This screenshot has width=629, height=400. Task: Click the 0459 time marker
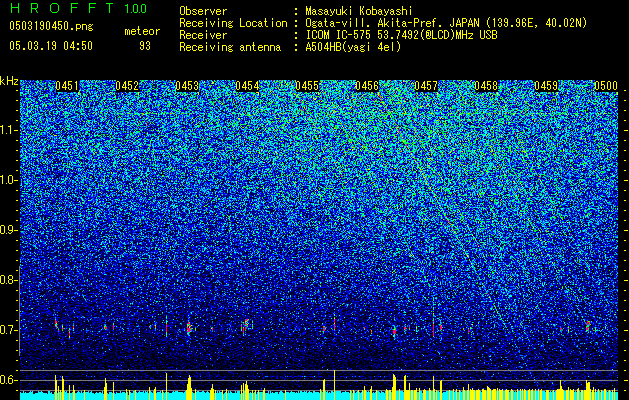click(x=546, y=86)
